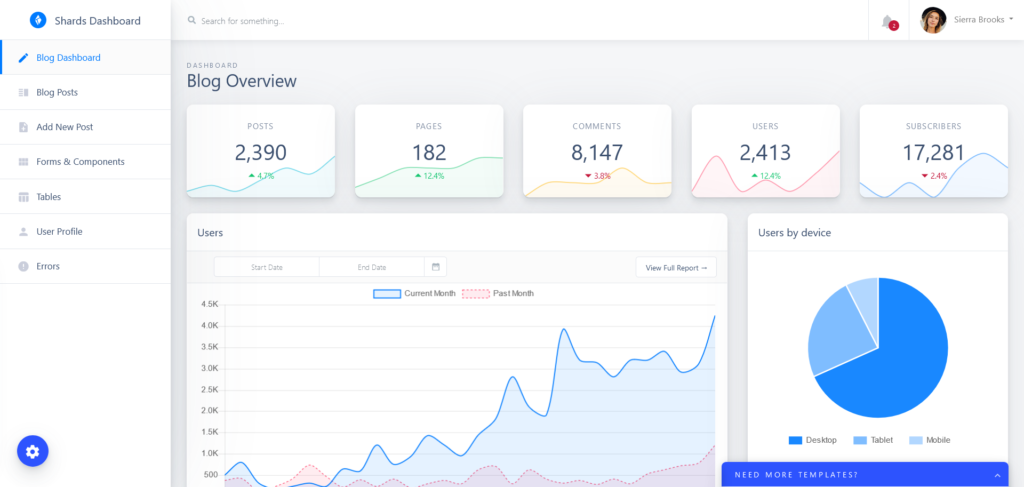Screen dimensions: 1024x487
Task: Click the 2.4% decrease indicator
Action: pos(933,176)
